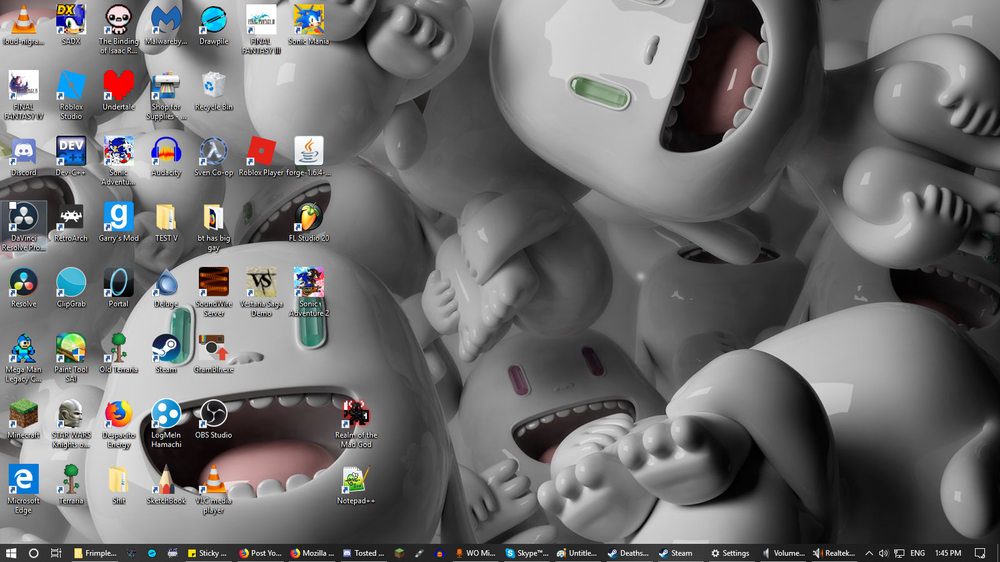The image size is (1000, 562).
Task: Expand the hidden system tray icons chevron
Action: (x=868, y=553)
